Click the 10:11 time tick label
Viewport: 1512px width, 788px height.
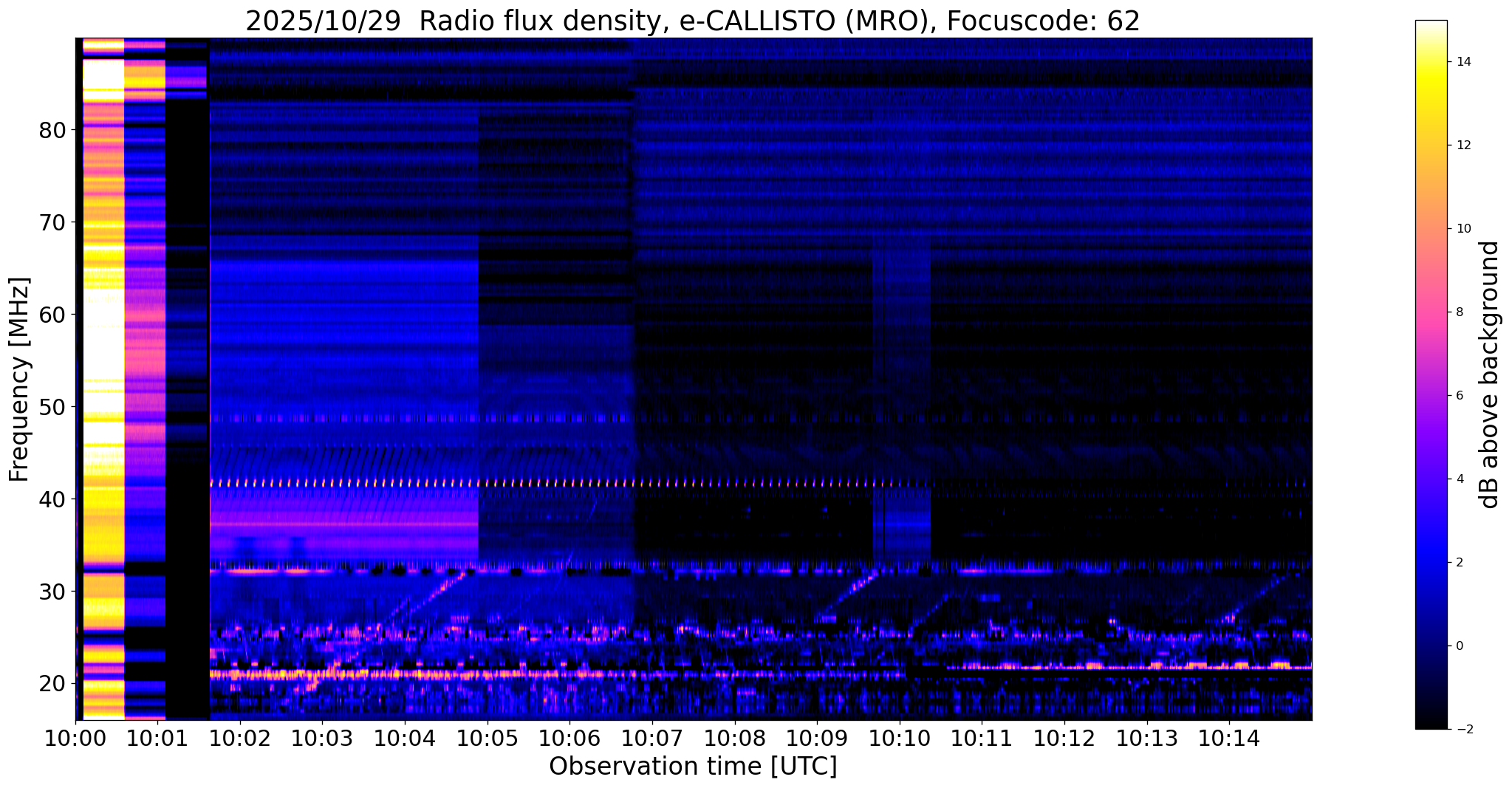click(x=982, y=739)
